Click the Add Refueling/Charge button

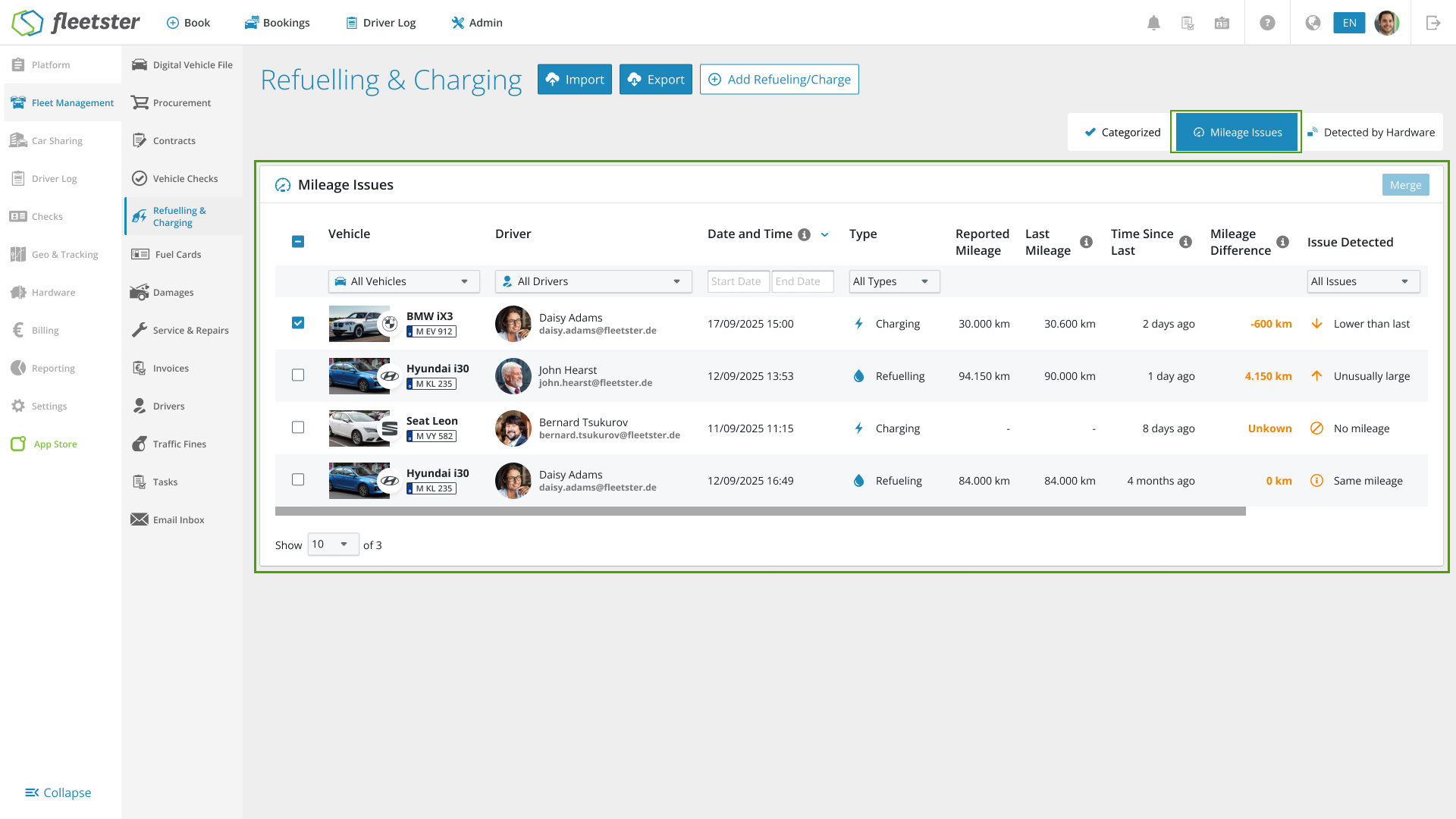click(x=779, y=80)
